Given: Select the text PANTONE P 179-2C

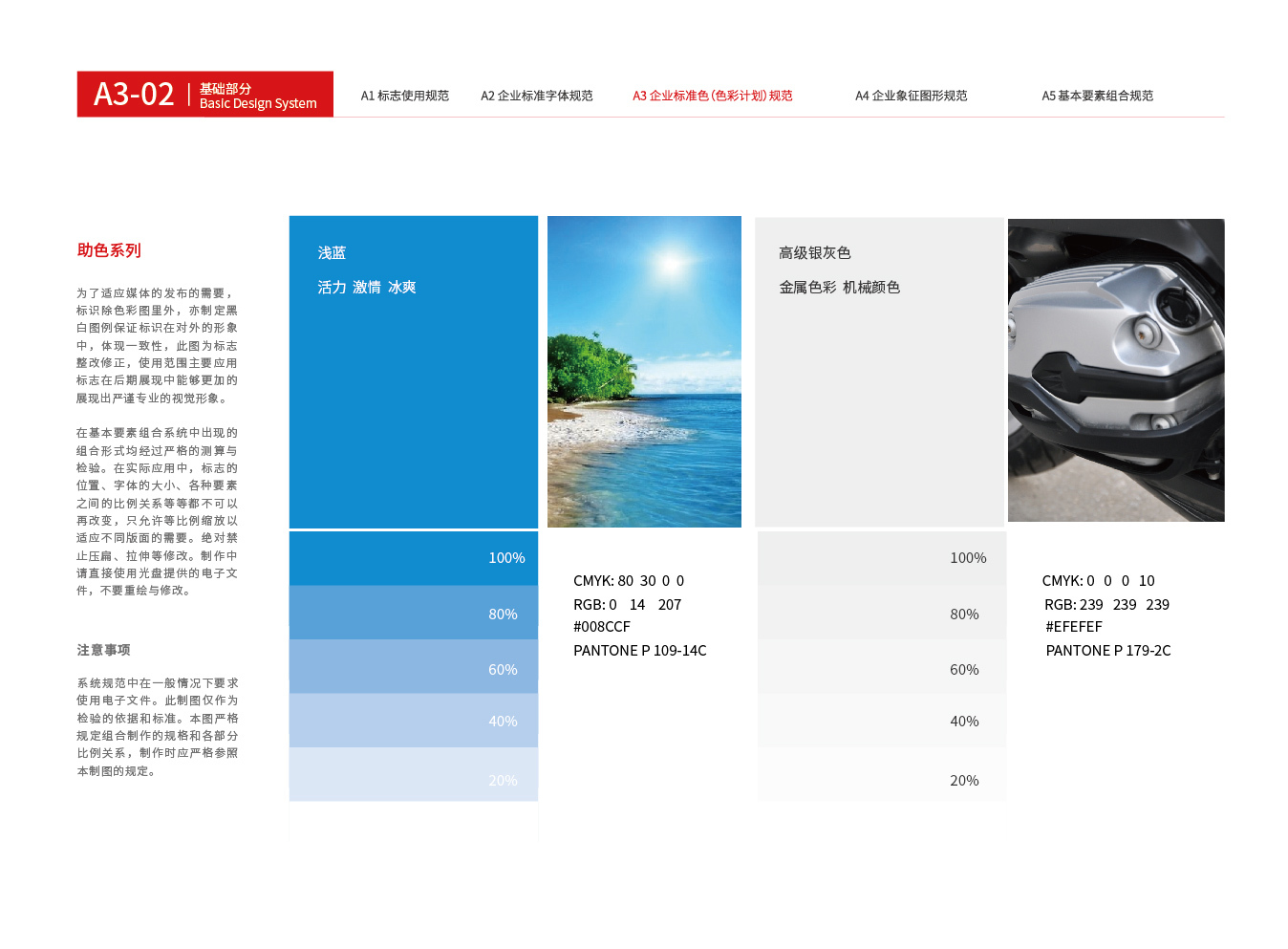Looking at the screenshot, I should 1108,651.
